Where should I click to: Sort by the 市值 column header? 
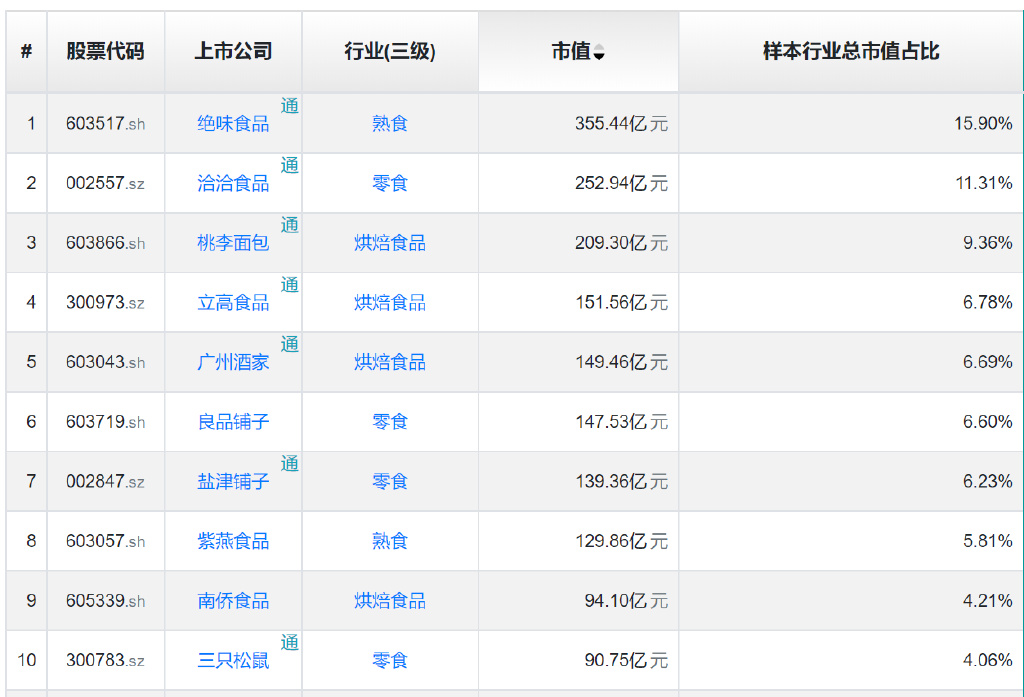click(x=578, y=51)
